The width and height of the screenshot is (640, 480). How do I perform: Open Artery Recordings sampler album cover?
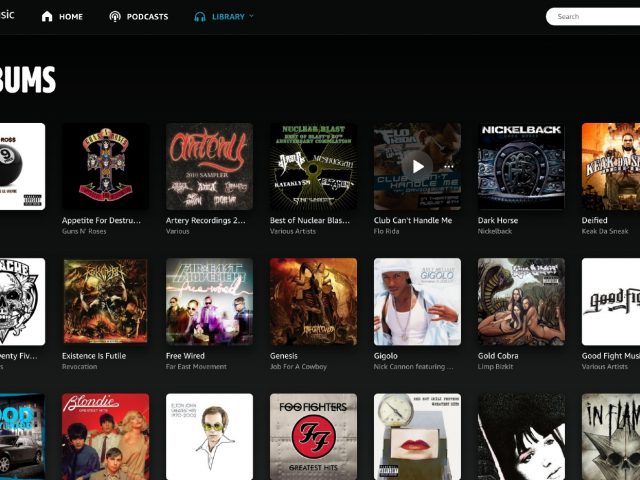[209, 167]
